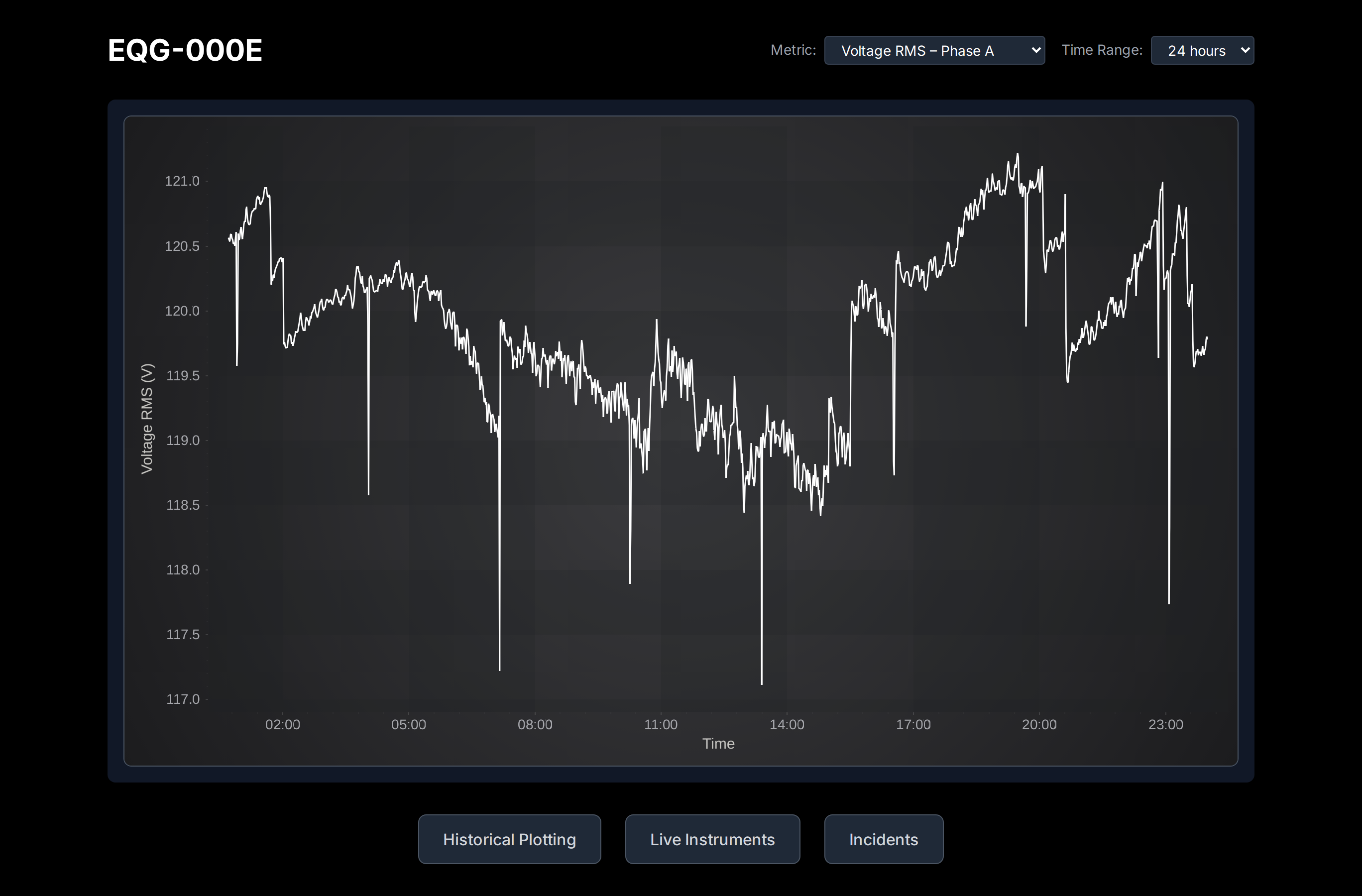Click the 119.5 y-axis tick label
Viewport: 1362px width, 896px height.
183,375
